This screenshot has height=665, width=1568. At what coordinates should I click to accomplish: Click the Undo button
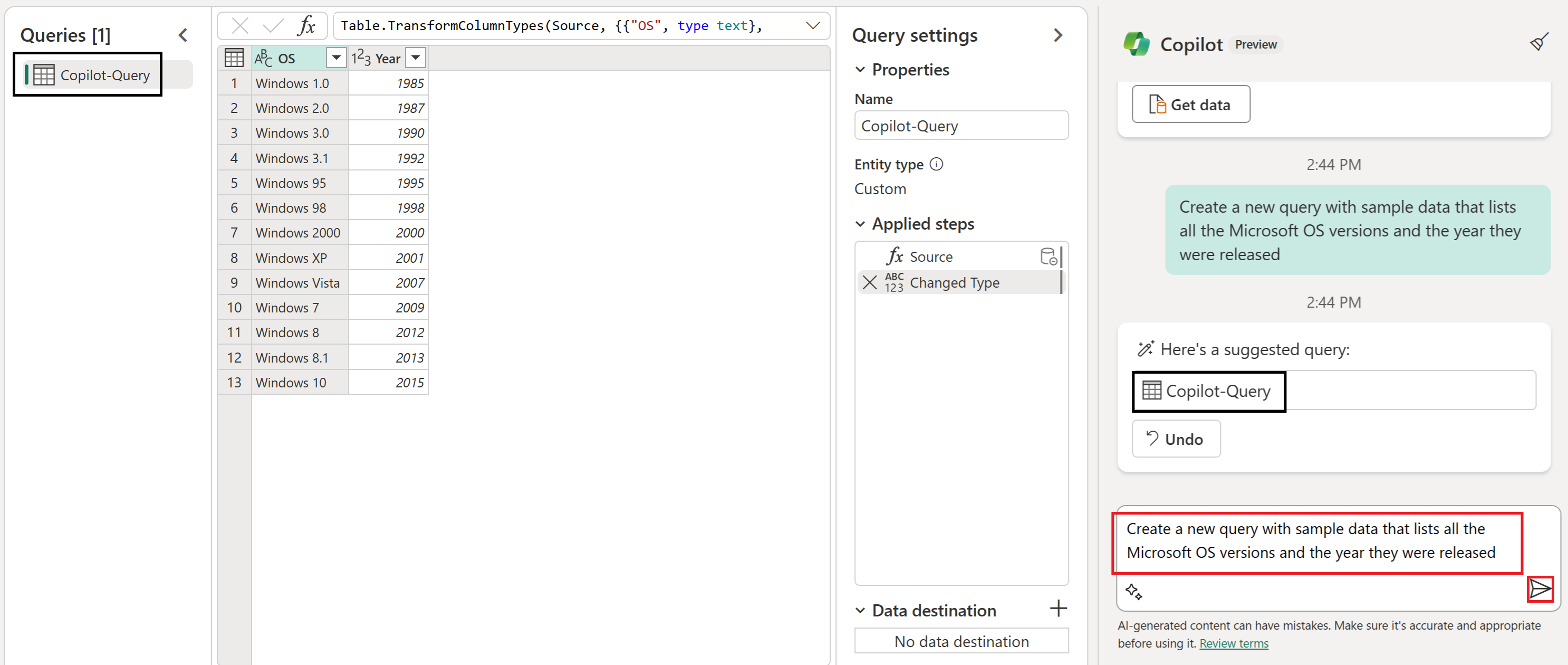[x=1176, y=439]
